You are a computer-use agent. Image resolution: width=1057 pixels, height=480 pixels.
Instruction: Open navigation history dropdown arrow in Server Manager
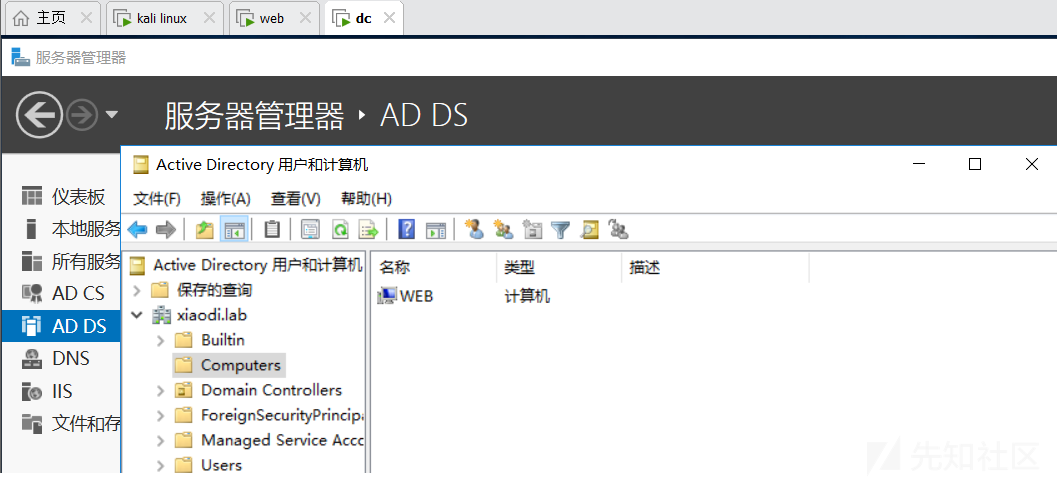[x=111, y=115]
